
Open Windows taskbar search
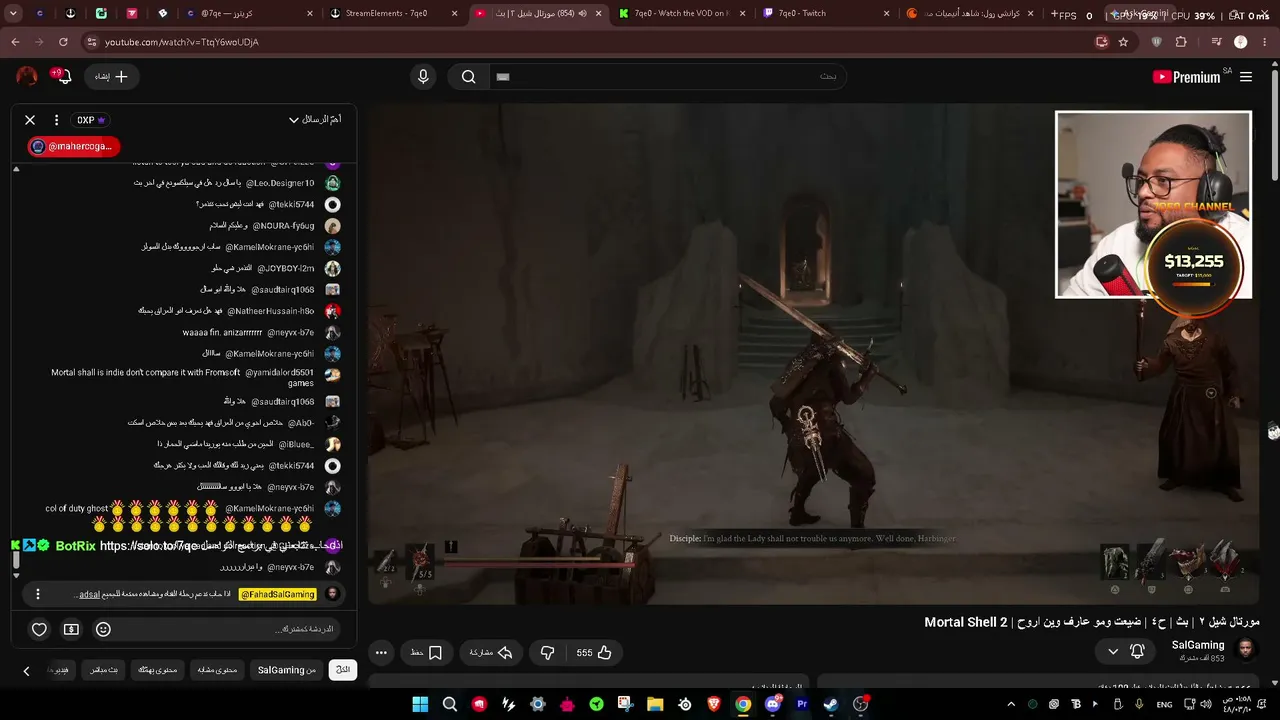click(450, 704)
